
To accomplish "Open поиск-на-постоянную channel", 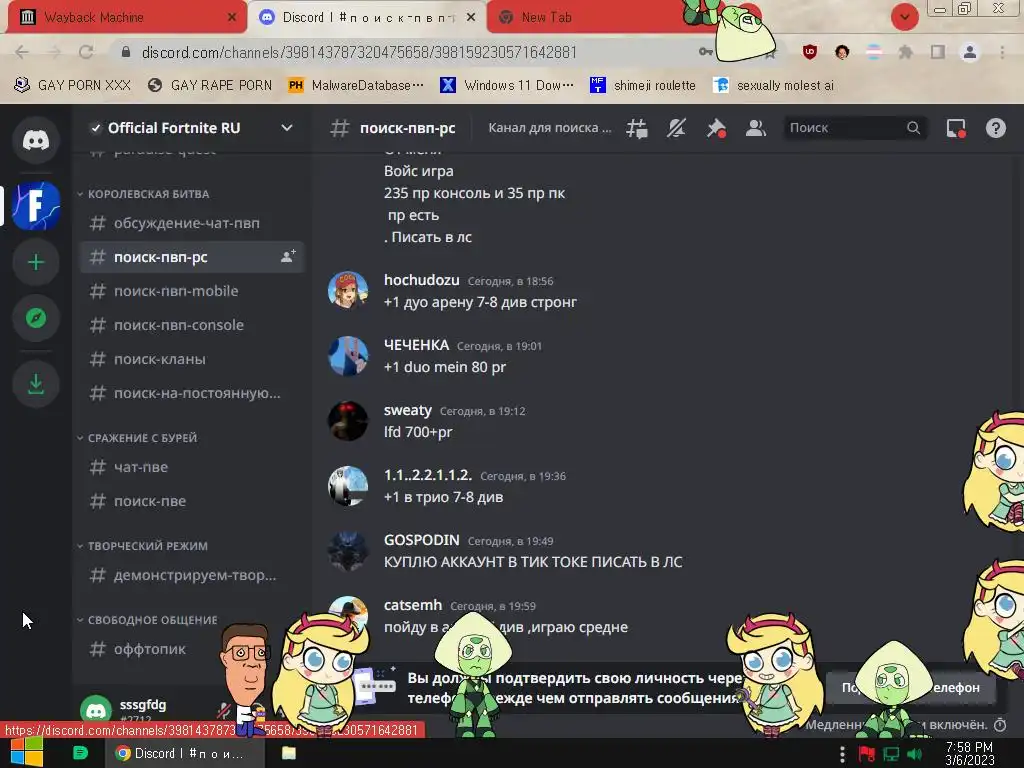I will tap(192, 393).
